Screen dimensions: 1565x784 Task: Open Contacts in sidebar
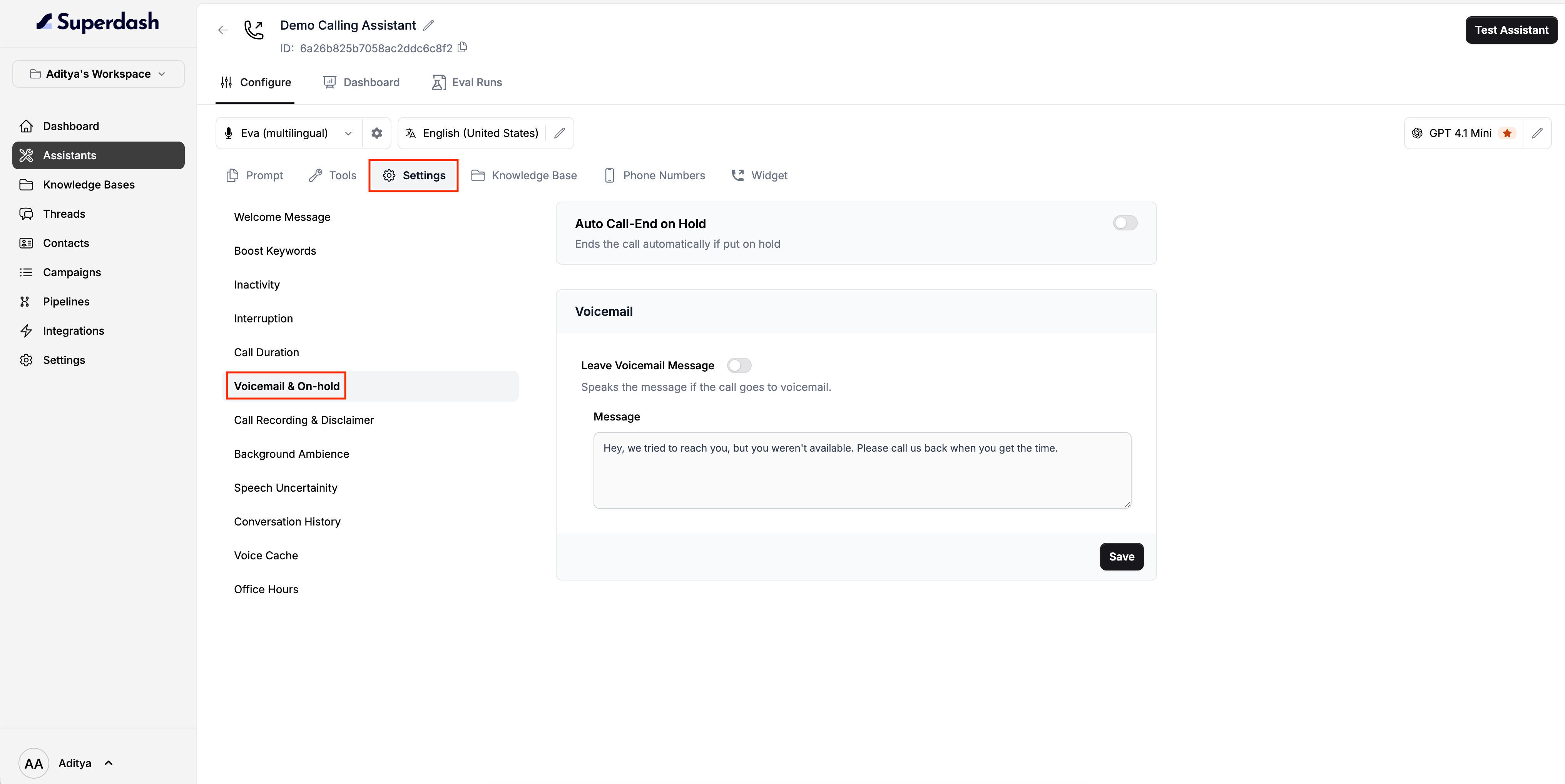click(99, 243)
